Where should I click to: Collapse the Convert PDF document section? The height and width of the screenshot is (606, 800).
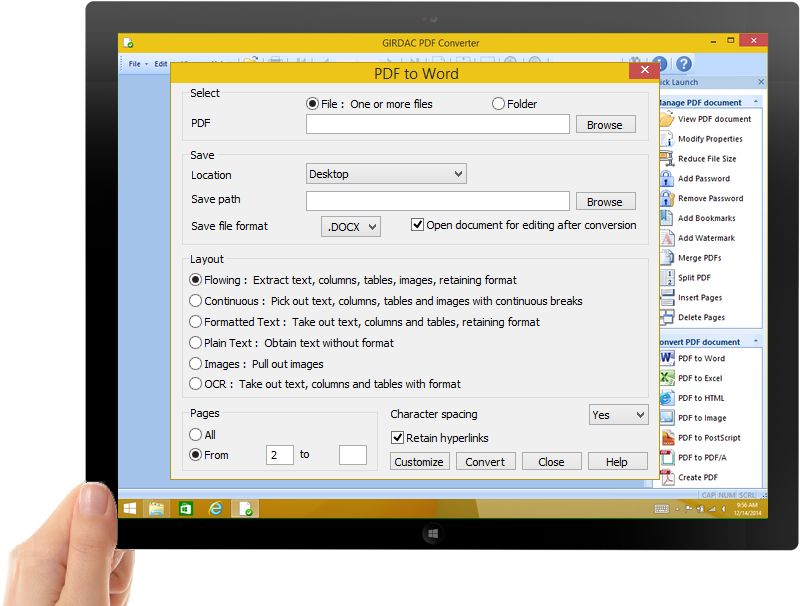point(756,341)
